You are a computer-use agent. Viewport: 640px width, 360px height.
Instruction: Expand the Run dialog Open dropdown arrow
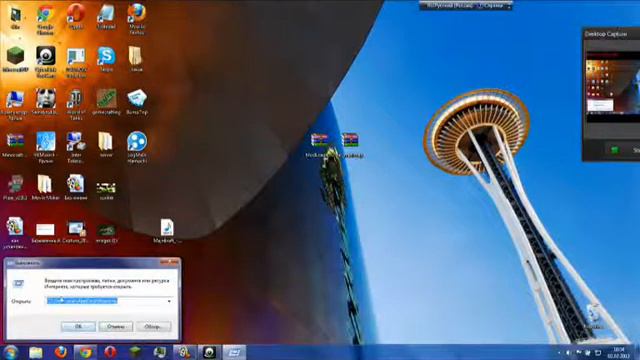point(169,301)
